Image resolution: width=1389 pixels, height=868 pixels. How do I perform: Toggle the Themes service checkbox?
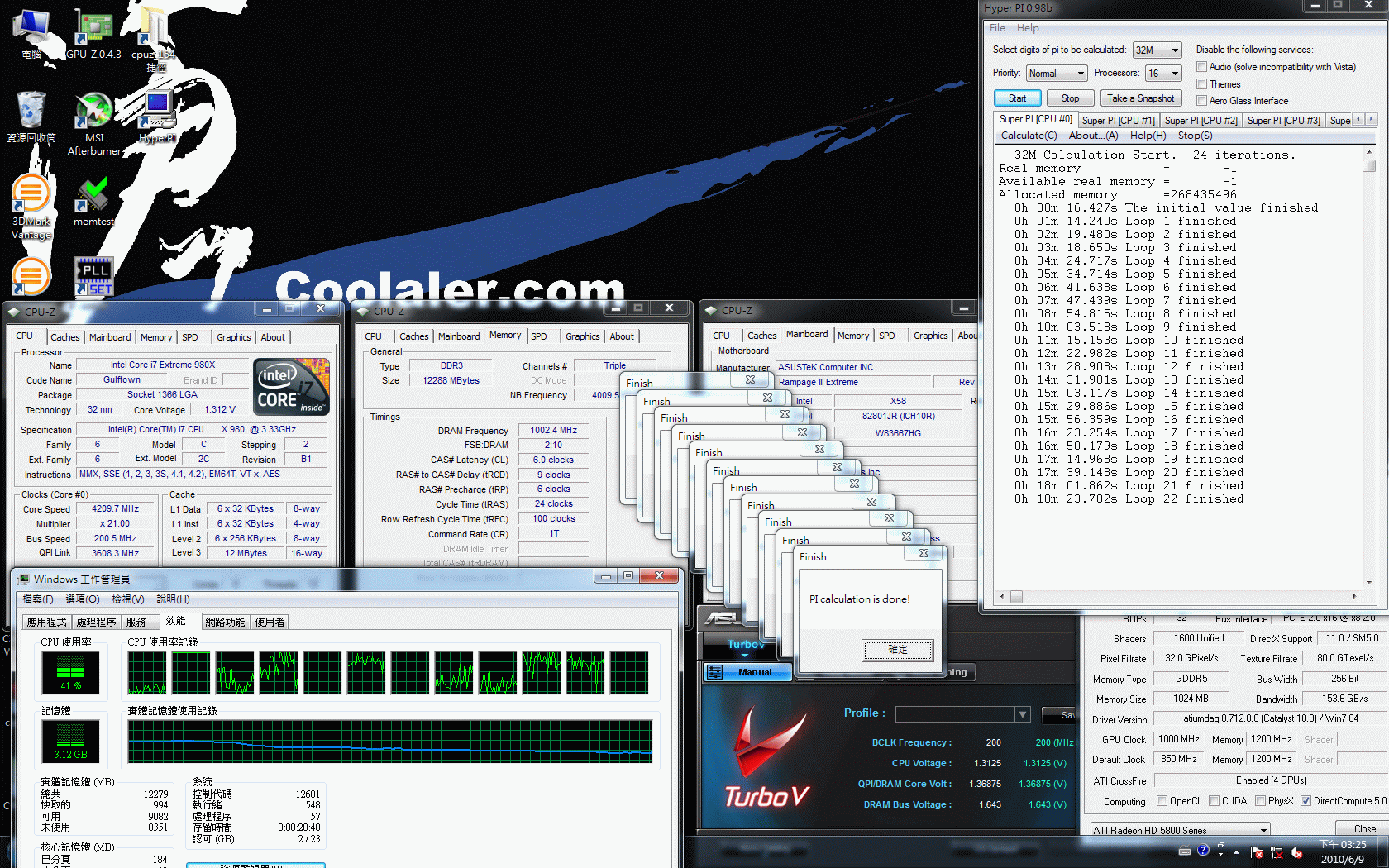click(x=1202, y=83)
